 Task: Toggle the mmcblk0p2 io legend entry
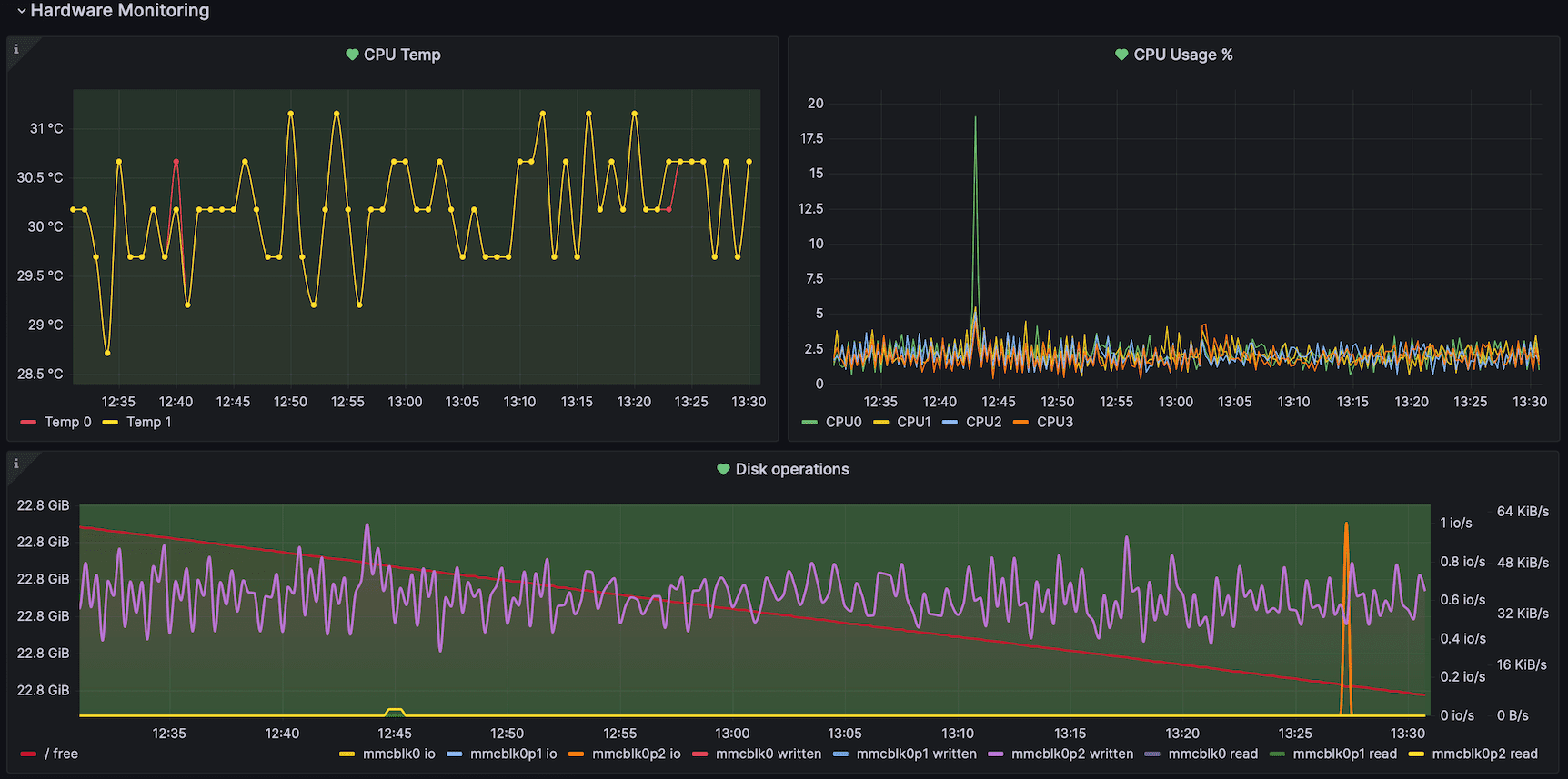coord(637,754)
